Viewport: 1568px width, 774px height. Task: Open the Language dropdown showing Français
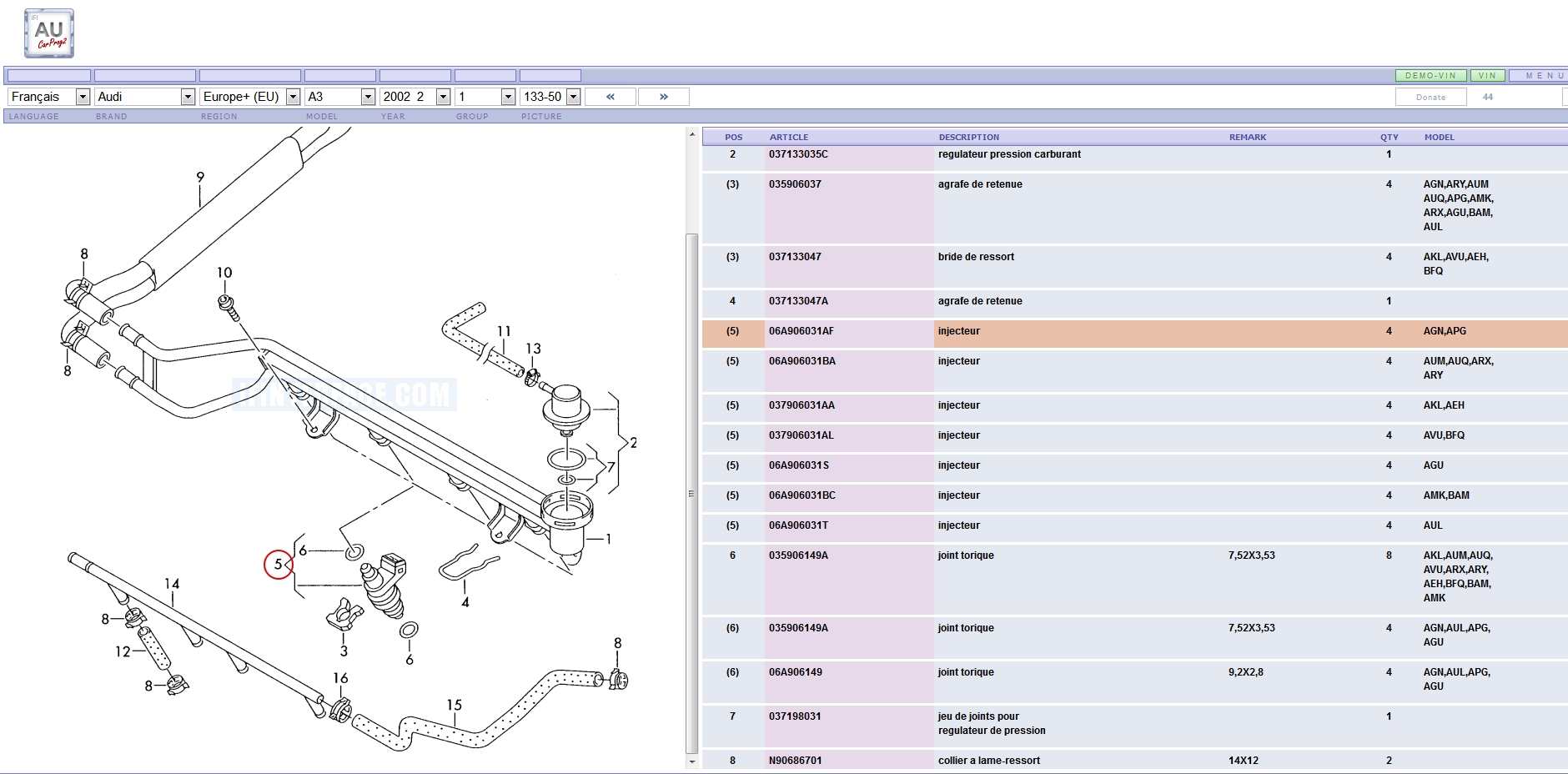click(48, 97)
